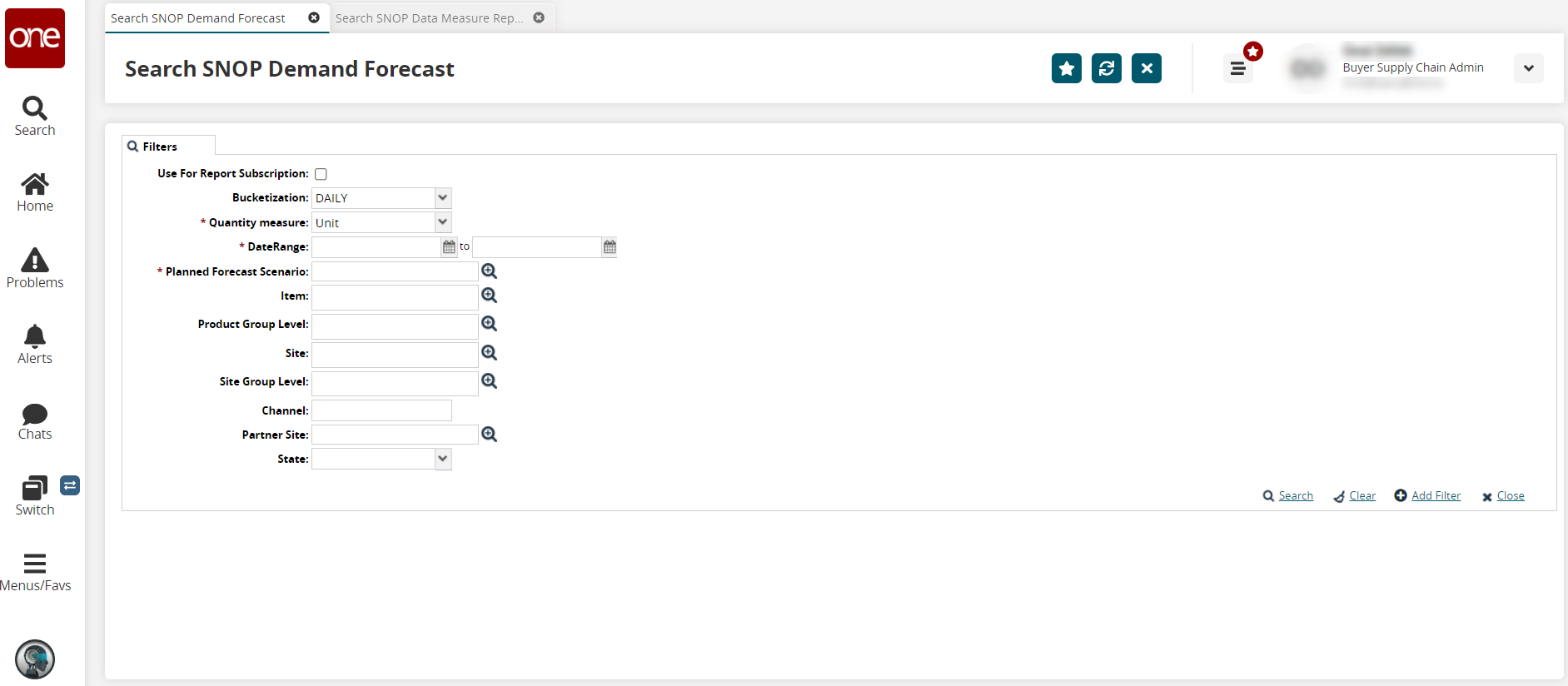The width and height of the screenshot is (1568, 686).
Task: Expand the Bucketization dropdown
Action: (x=443, y=198)
